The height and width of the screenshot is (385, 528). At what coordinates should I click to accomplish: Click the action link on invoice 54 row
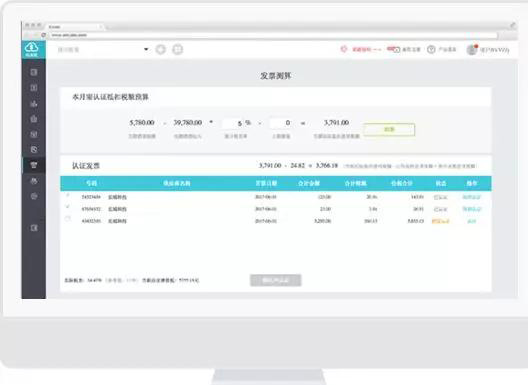pos(471,197)
